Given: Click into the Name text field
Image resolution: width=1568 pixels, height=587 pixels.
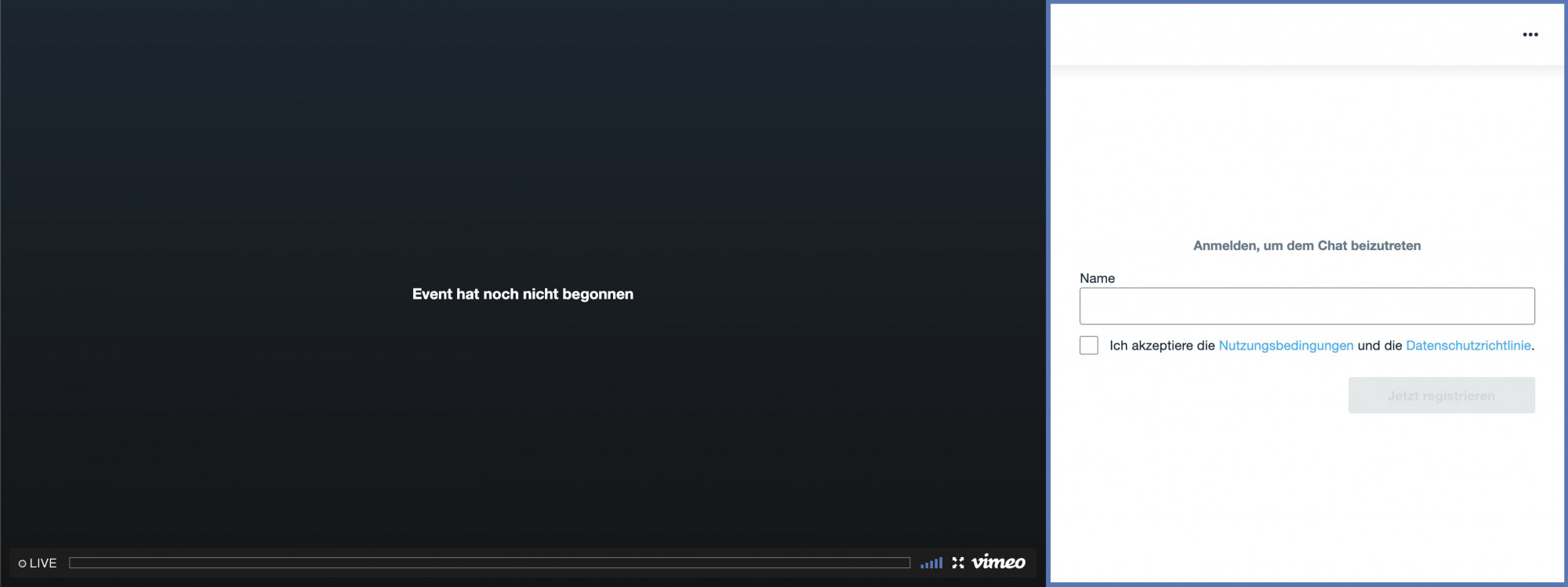Looking at the screenshot, I should [x=1306, y=306].
